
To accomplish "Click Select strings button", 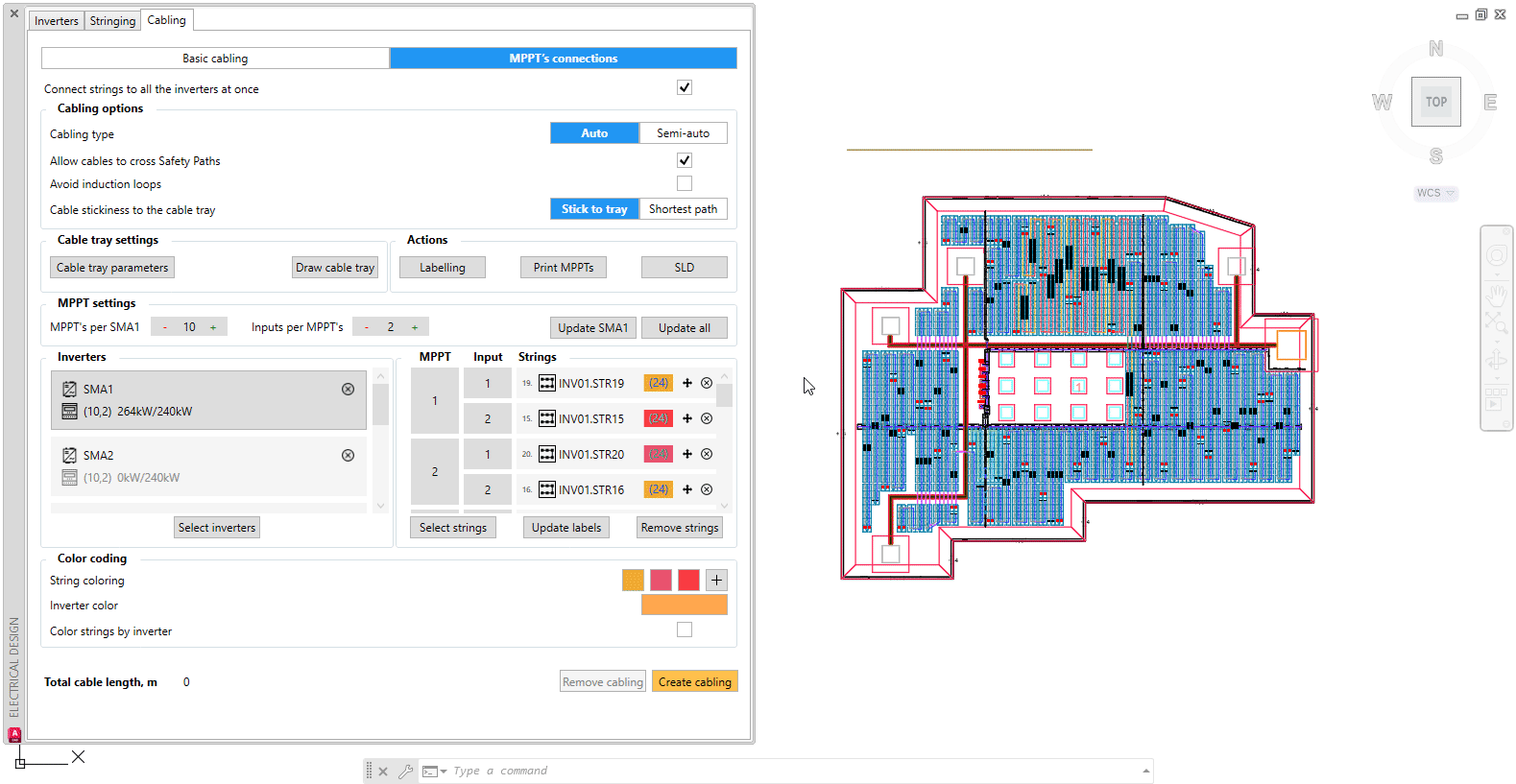I will pyautogui.click(x=453, y=528).
